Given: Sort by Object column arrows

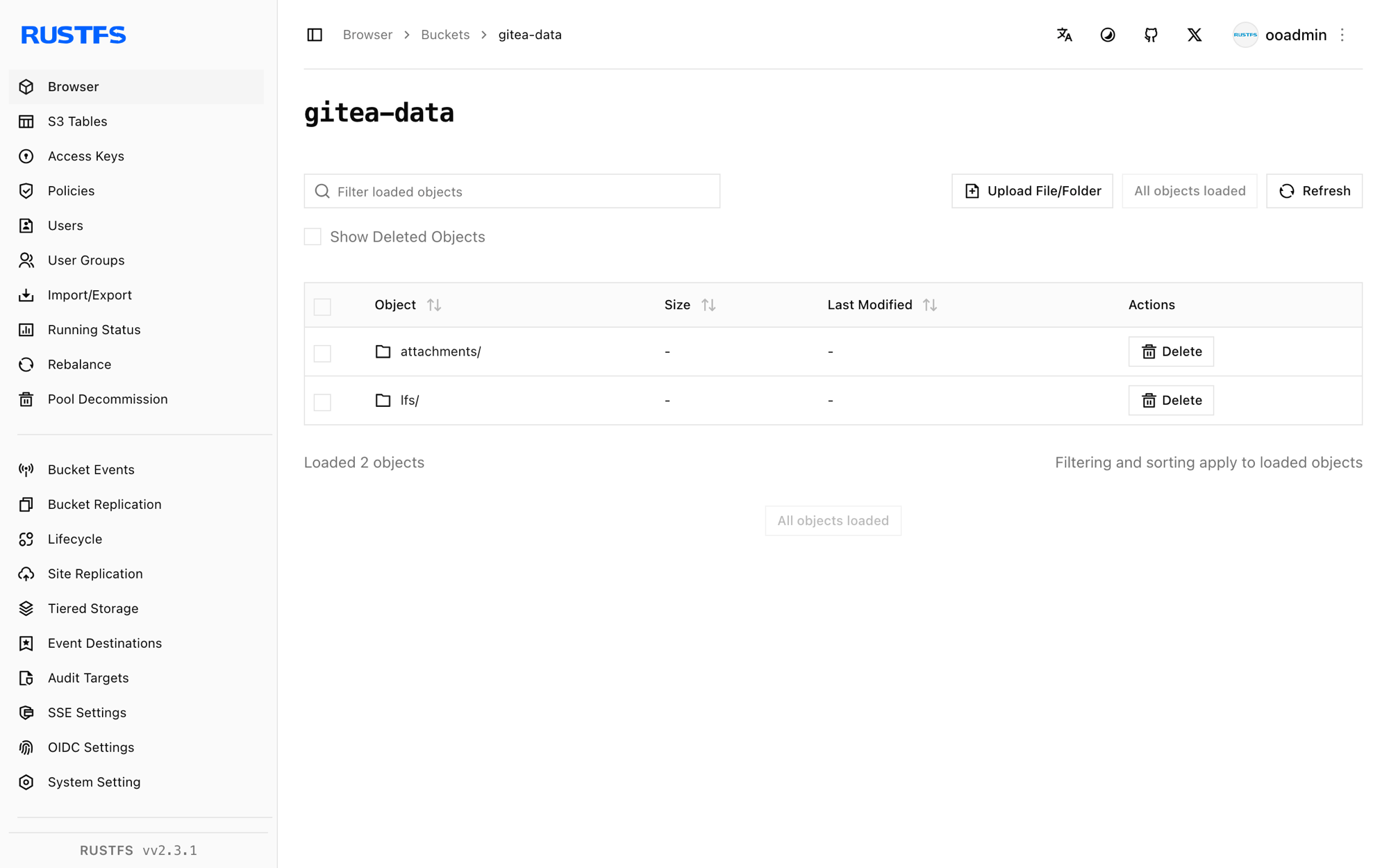Looking at the screenshot, I should point(434,305).
